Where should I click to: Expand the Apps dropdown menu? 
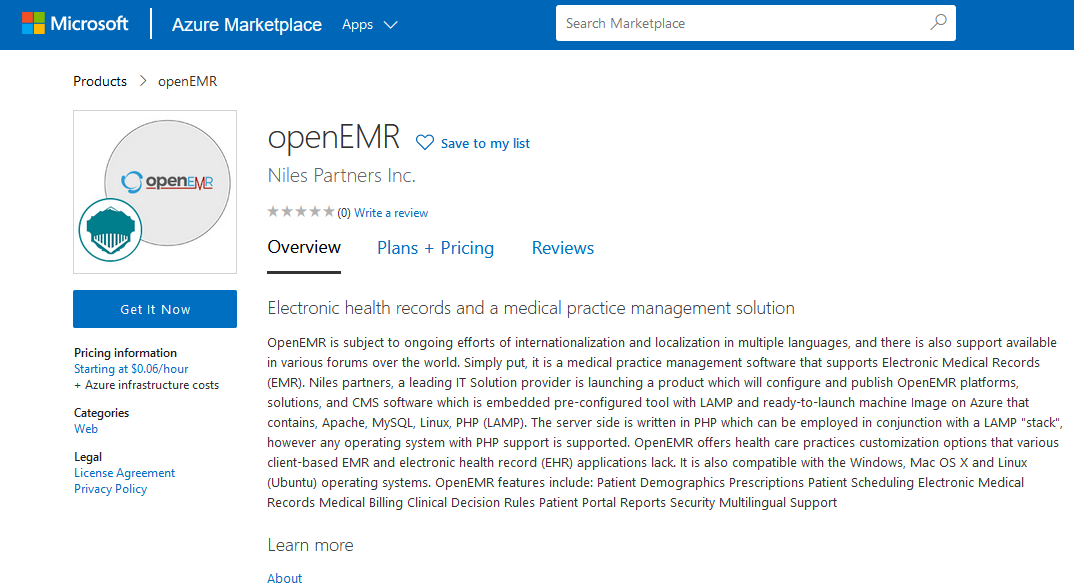tap(369, 24)
